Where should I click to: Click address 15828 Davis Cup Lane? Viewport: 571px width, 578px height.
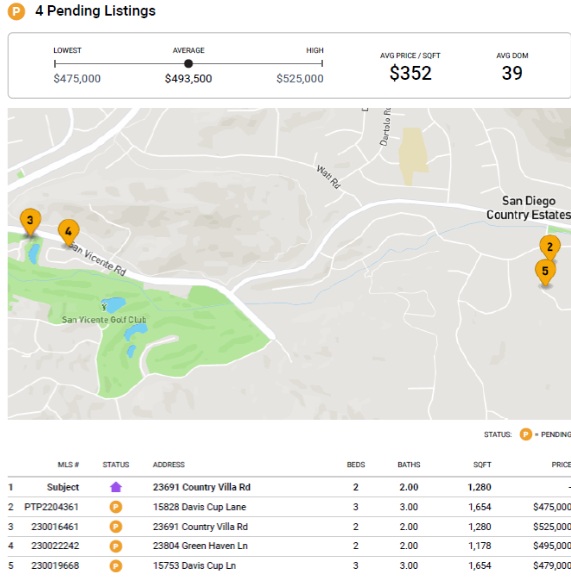[x=199, y=507]
